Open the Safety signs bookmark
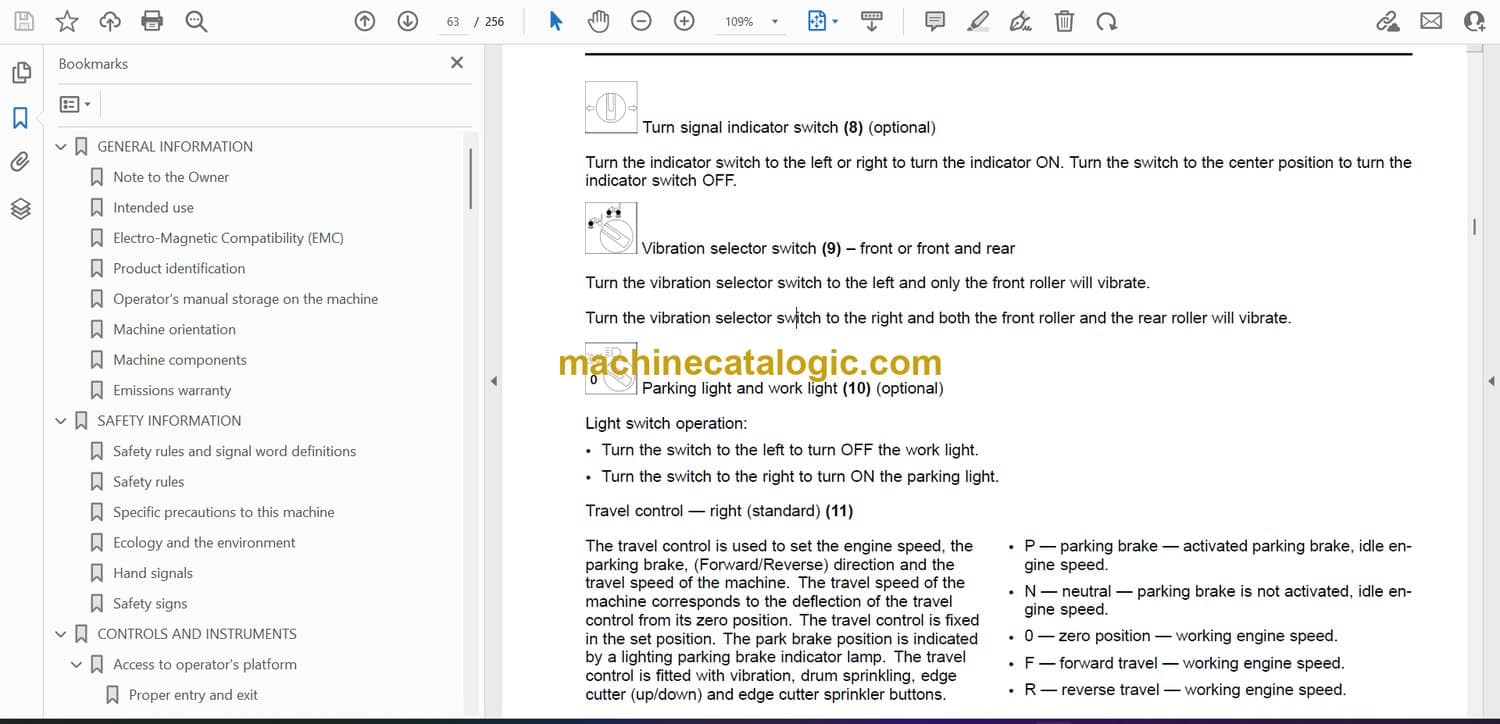This screenshot has width=1500, height=724. tap(150, 603)
